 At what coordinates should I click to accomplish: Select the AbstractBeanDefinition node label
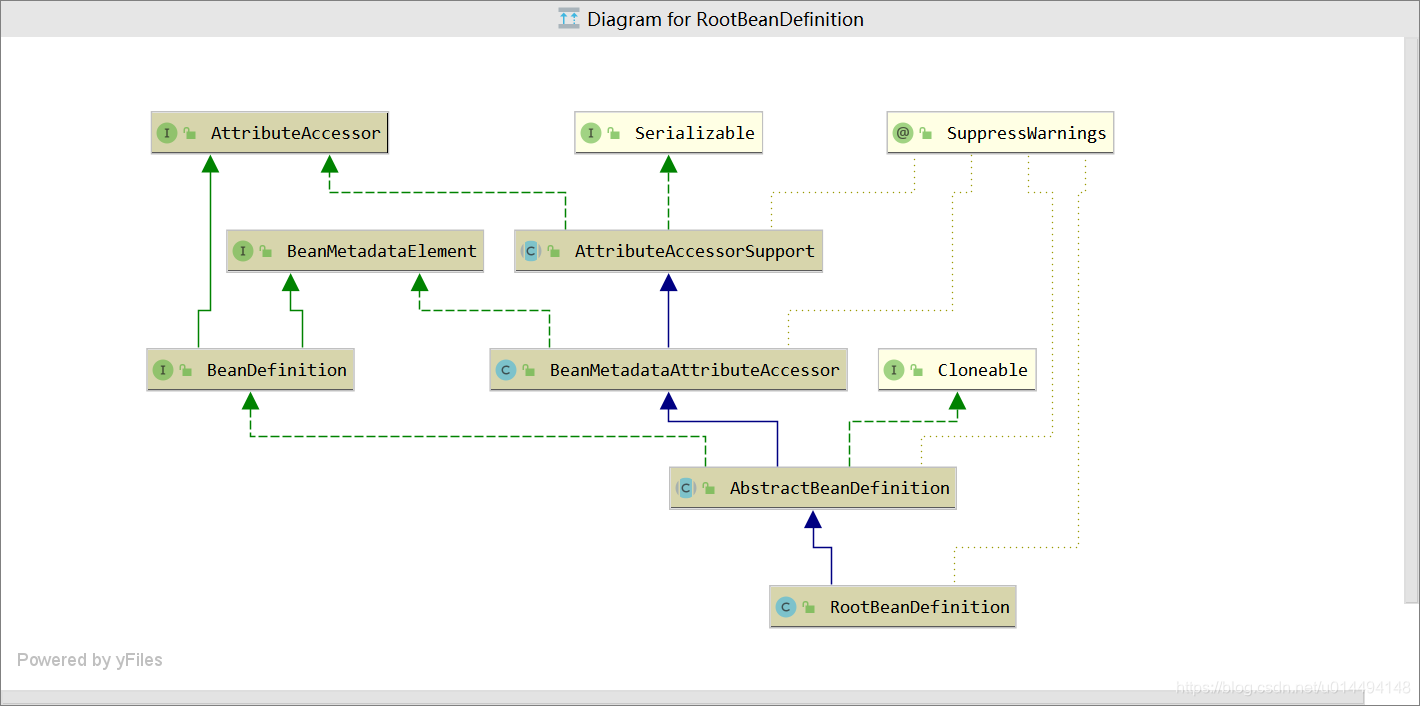(x=840, y=488)
